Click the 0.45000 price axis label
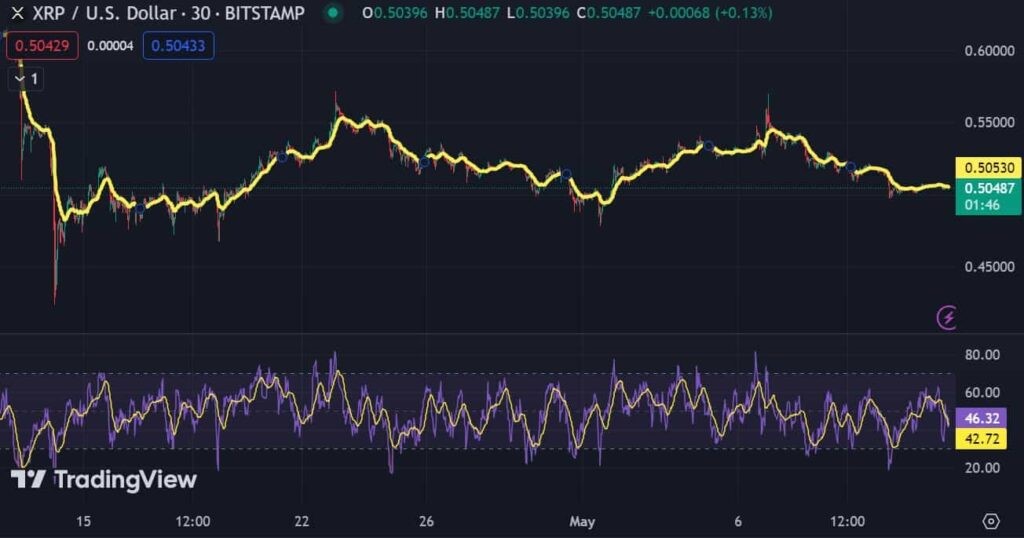1024x538 pixels. pyautogui.click(x=989, y=266)
